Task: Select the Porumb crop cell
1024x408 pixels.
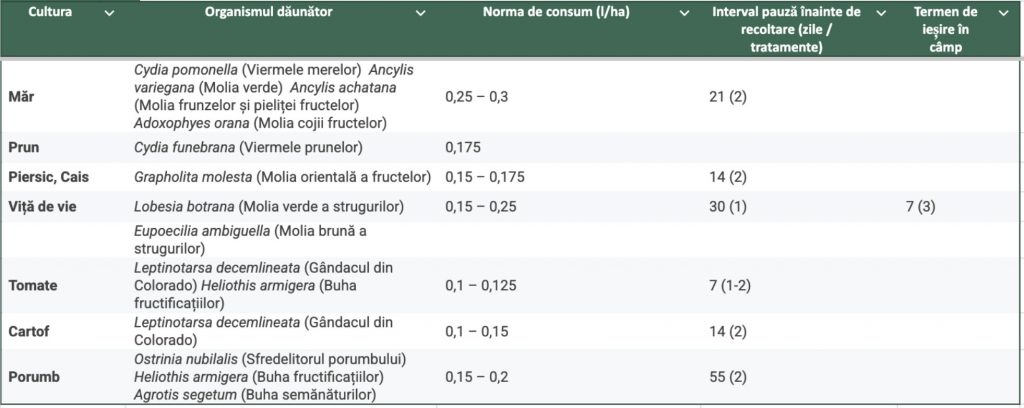Action: click(32, 377)
